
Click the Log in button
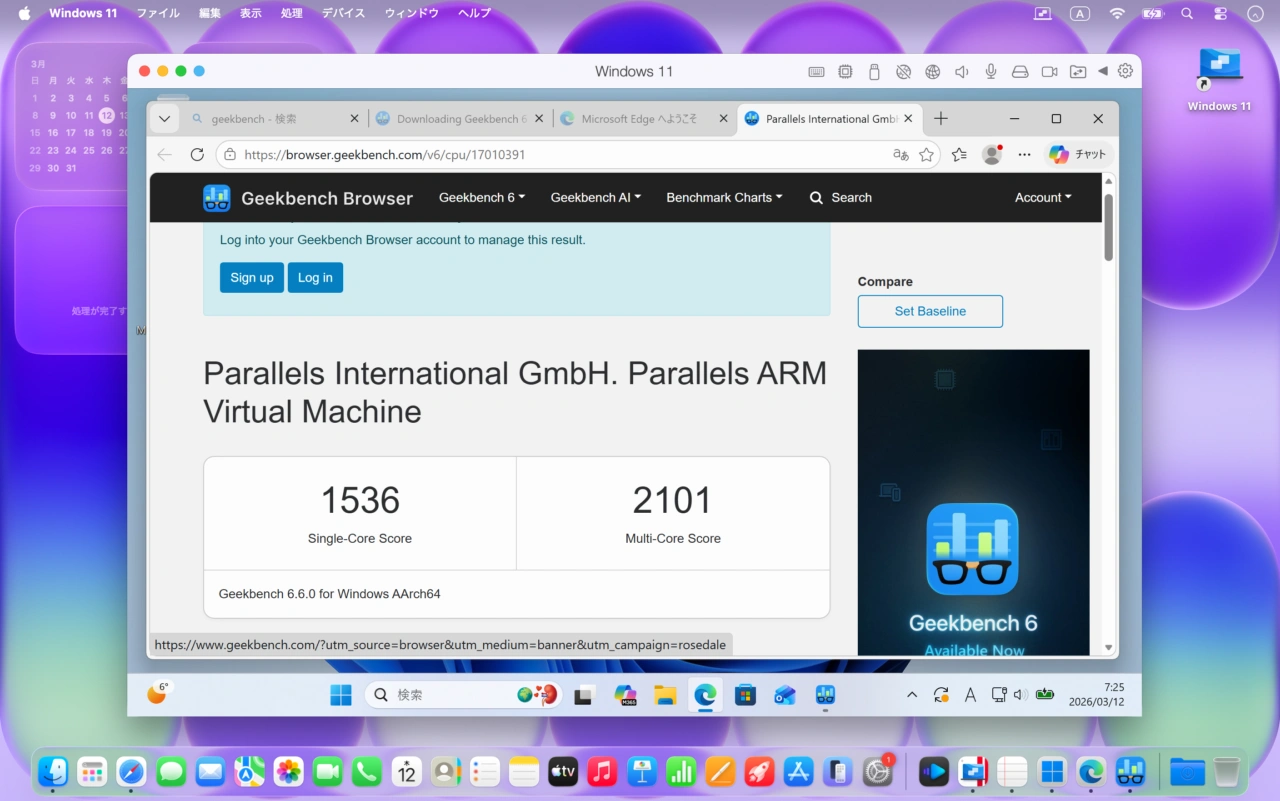tap(315, 278)
